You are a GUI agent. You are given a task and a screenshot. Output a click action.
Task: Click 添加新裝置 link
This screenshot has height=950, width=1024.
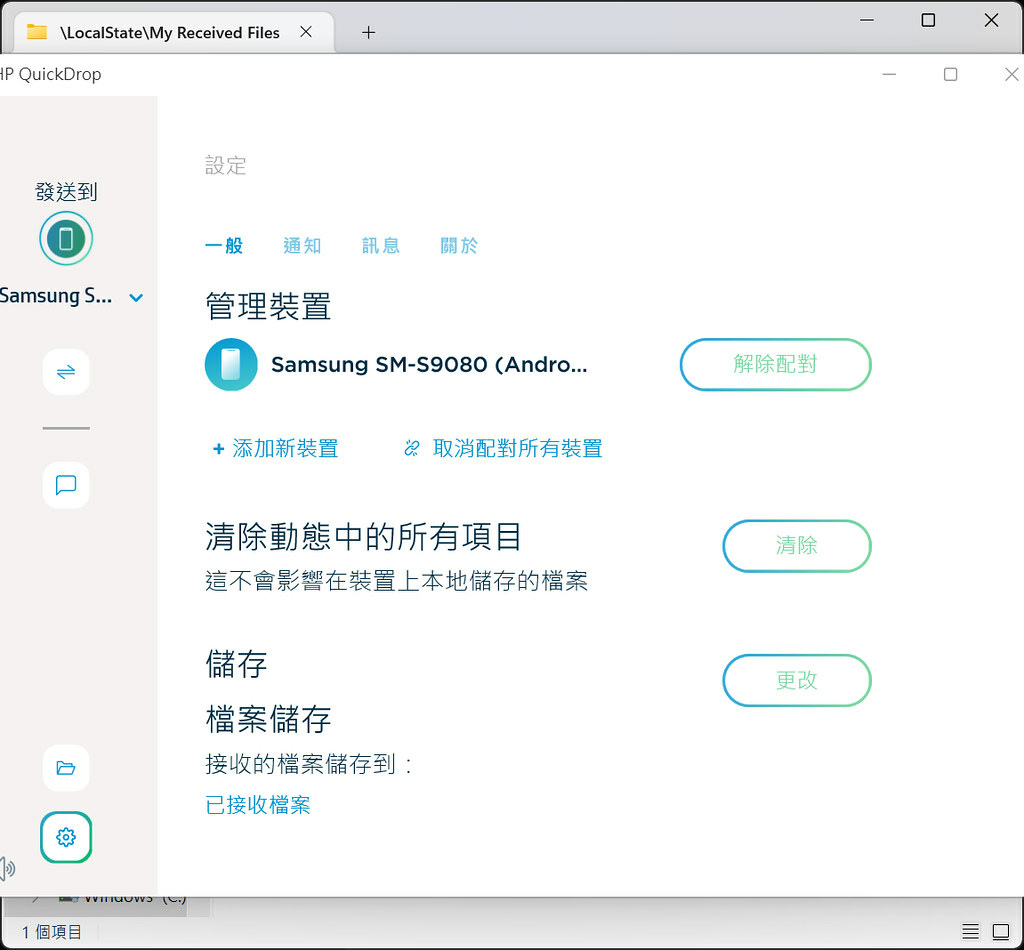click(285, 449)
